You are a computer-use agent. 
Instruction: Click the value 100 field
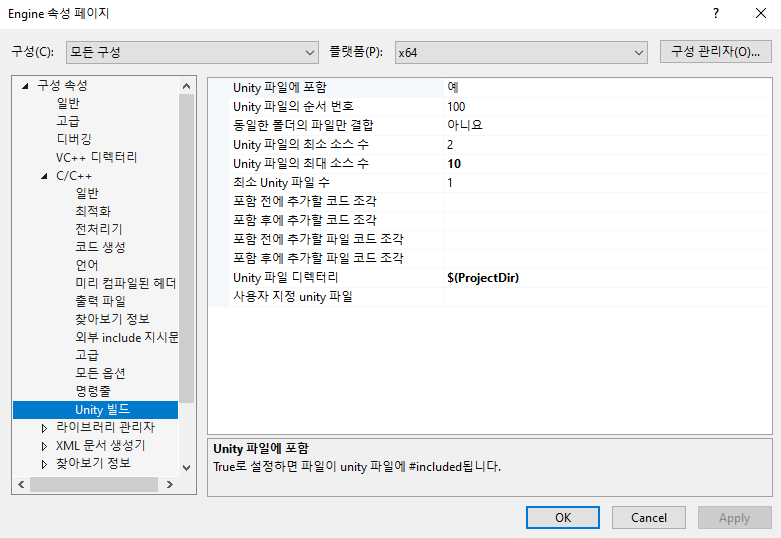click(x=607, y=107)
